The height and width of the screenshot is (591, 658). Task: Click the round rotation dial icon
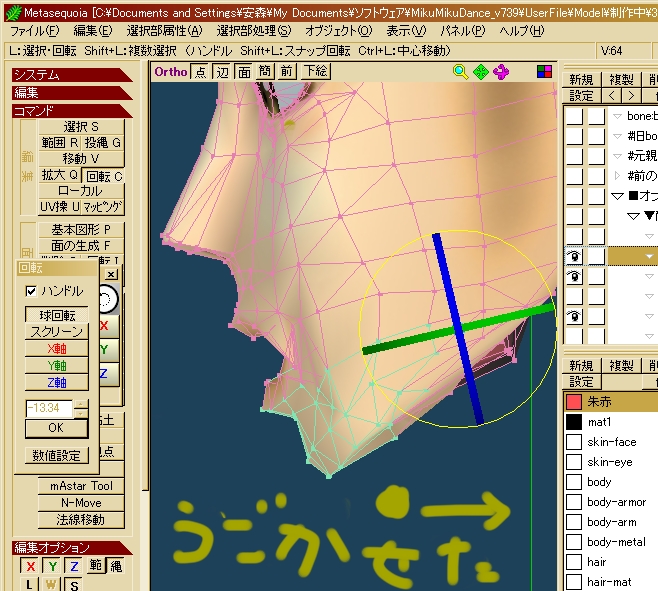pyautogui.click(x=107, y=300)
